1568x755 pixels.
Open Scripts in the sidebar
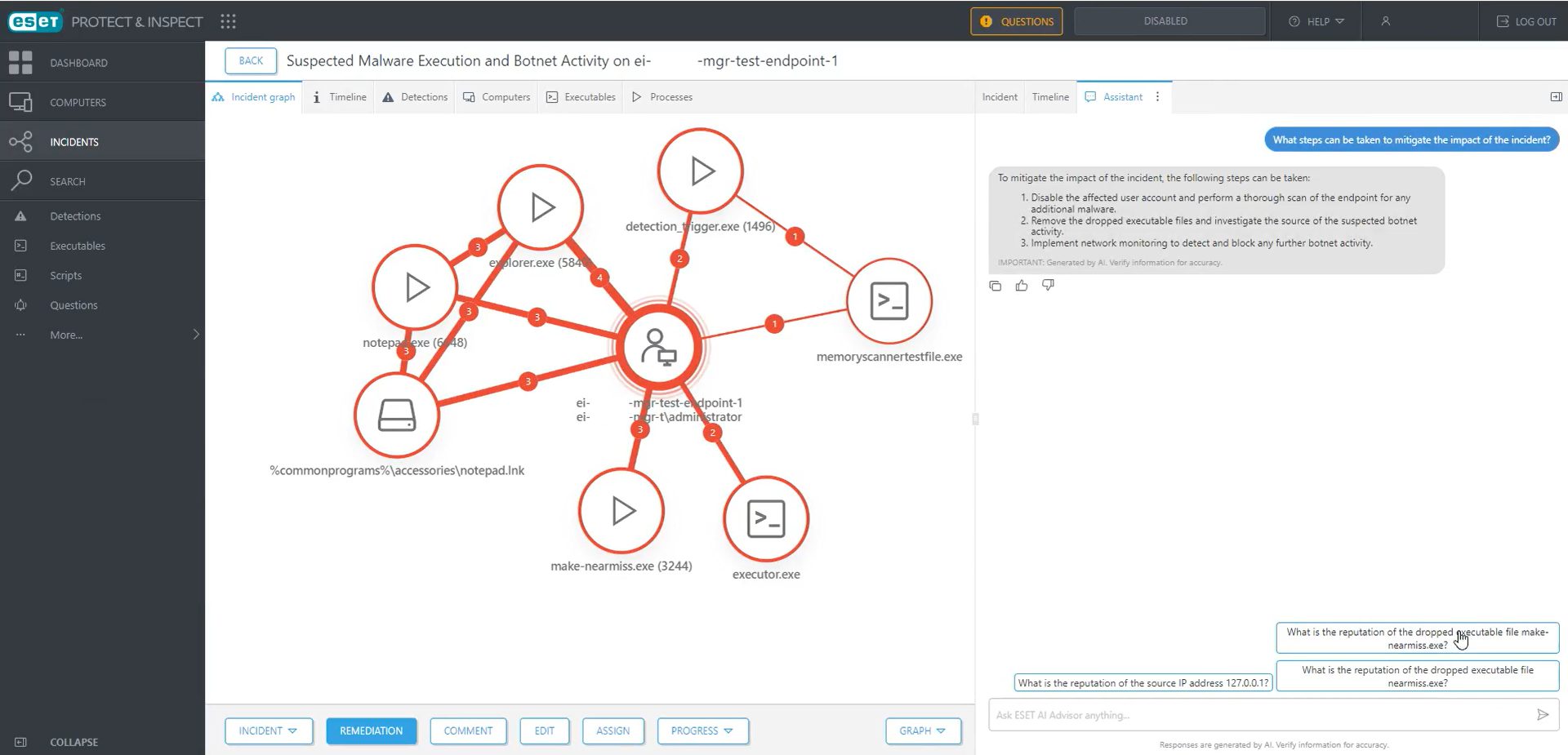pos(102,276)
